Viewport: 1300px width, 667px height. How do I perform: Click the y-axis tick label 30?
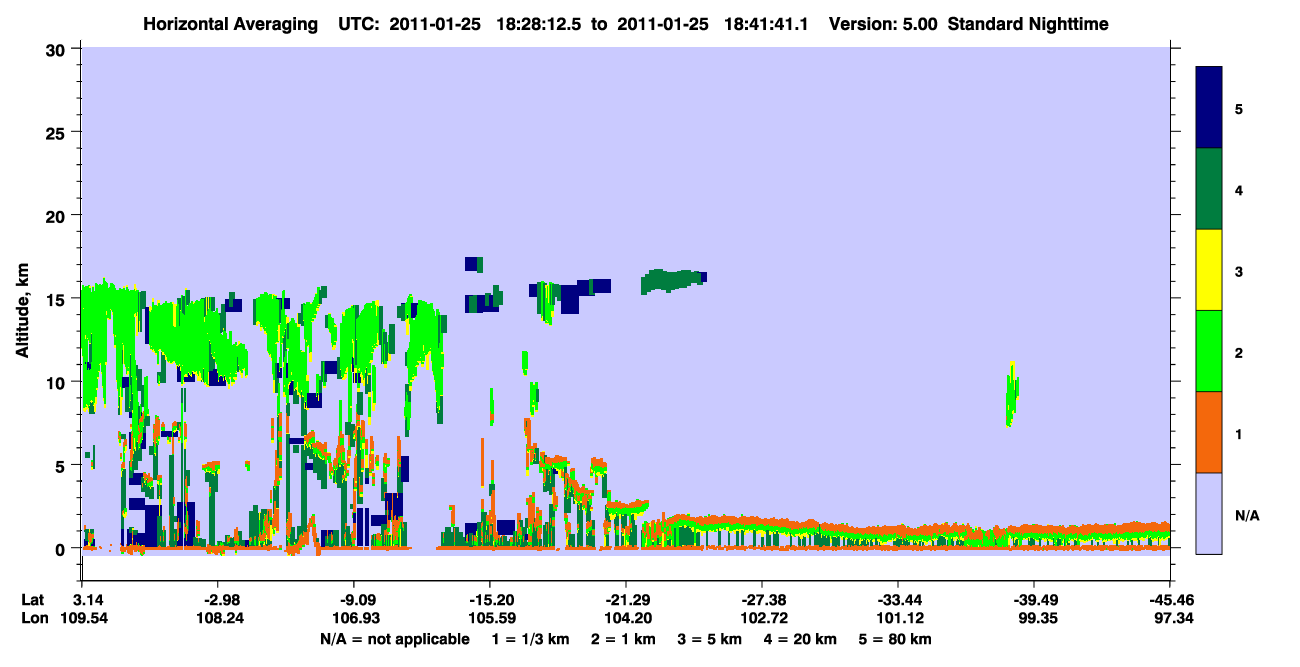pos(58,49)
